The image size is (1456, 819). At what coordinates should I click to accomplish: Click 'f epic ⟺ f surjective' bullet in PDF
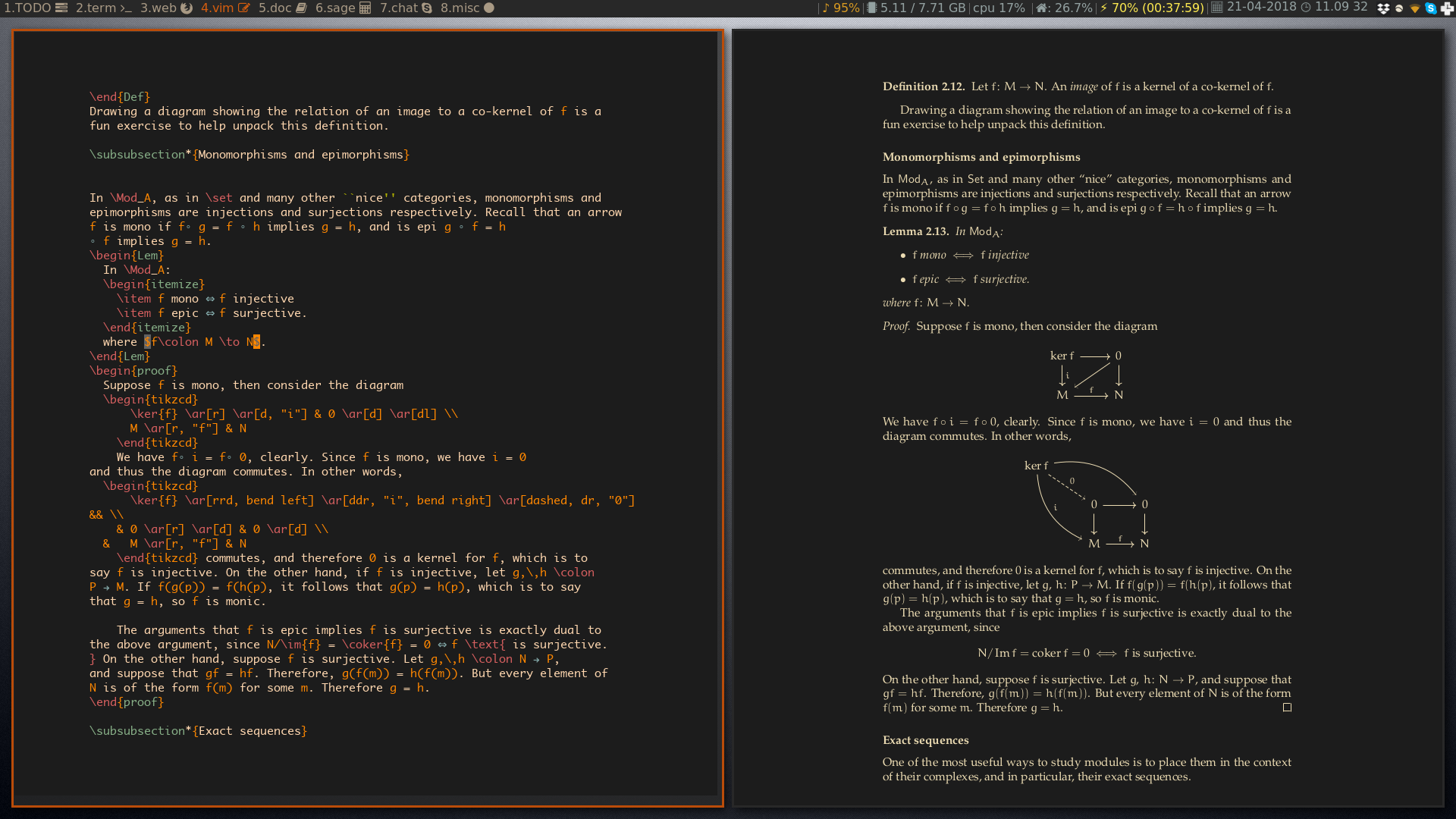(x=971, y=280)
